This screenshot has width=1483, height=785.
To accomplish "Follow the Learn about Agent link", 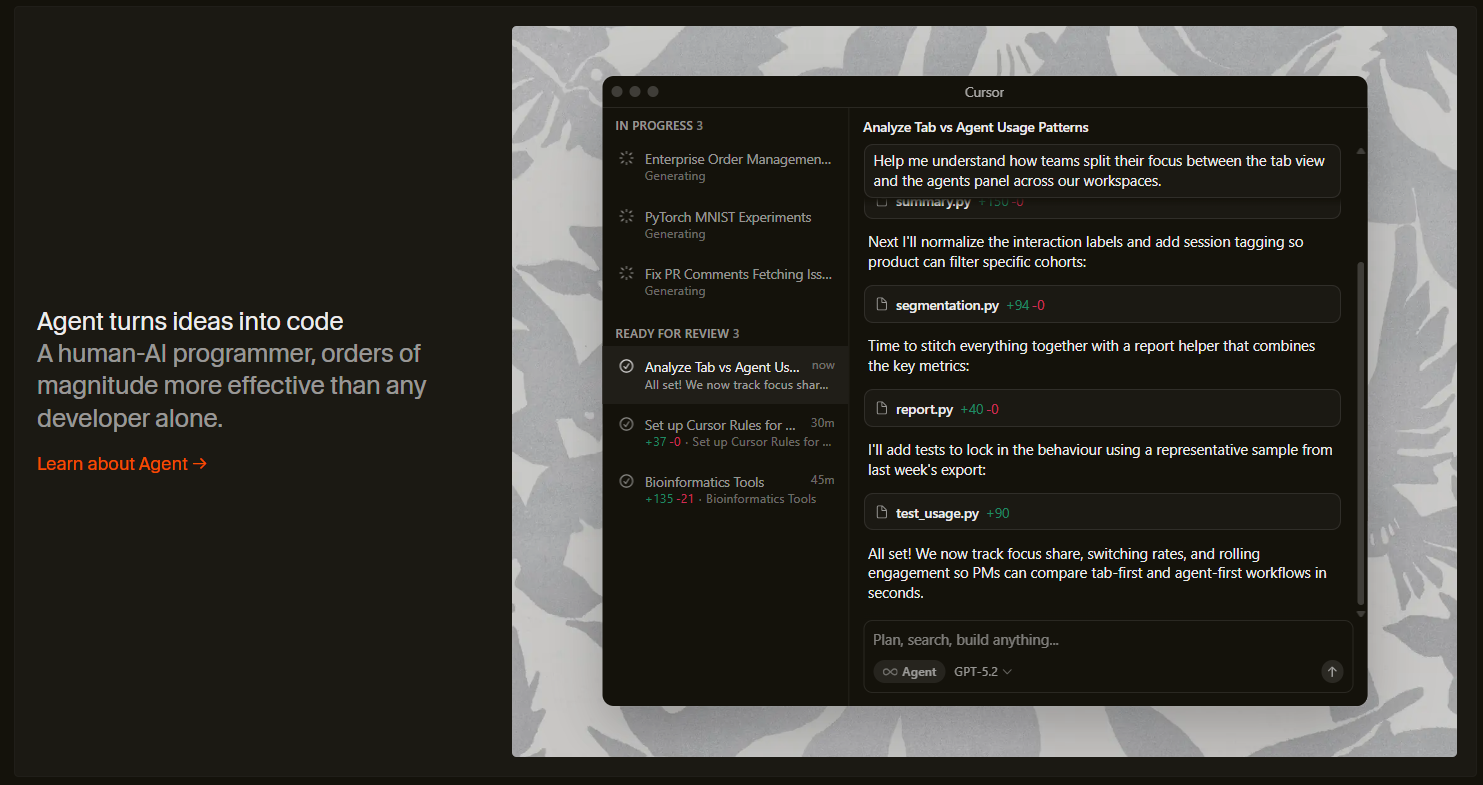I will pyautogui.click(x=122, y=464).
